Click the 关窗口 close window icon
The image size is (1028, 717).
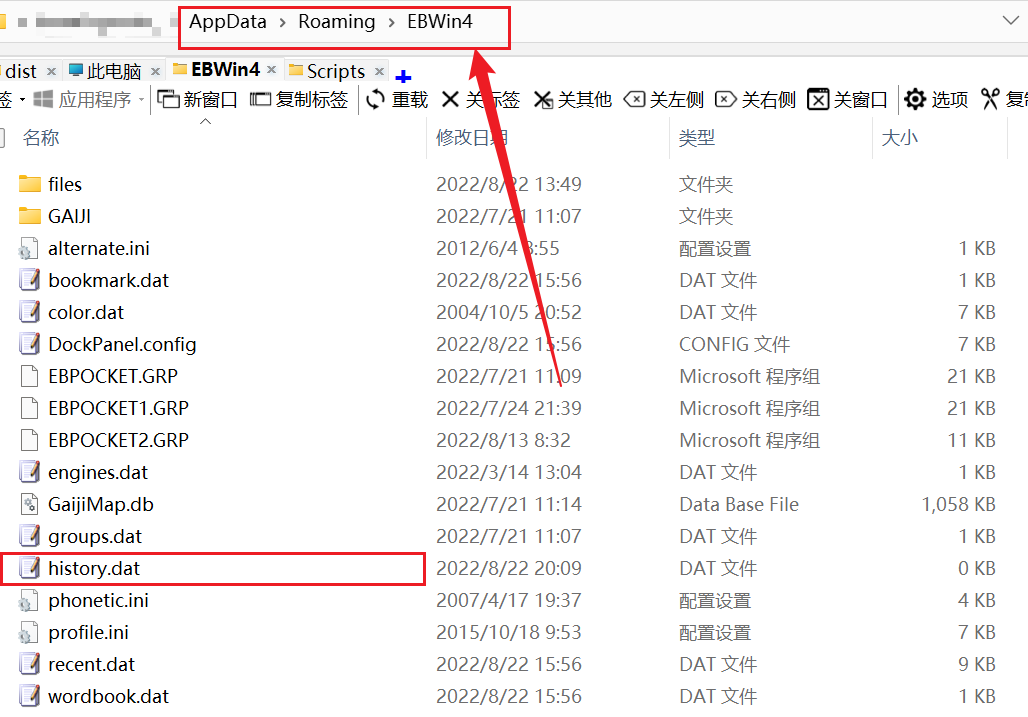[818, 100]
